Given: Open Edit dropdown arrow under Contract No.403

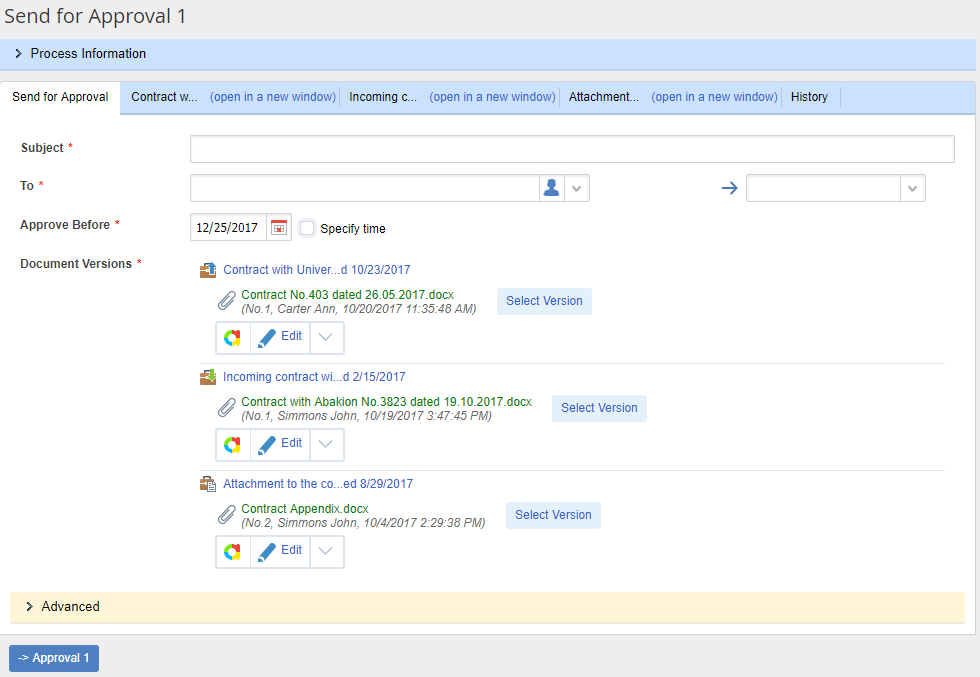Looking at the screenshot, I should pyautogui.click(x=326, y=338).
